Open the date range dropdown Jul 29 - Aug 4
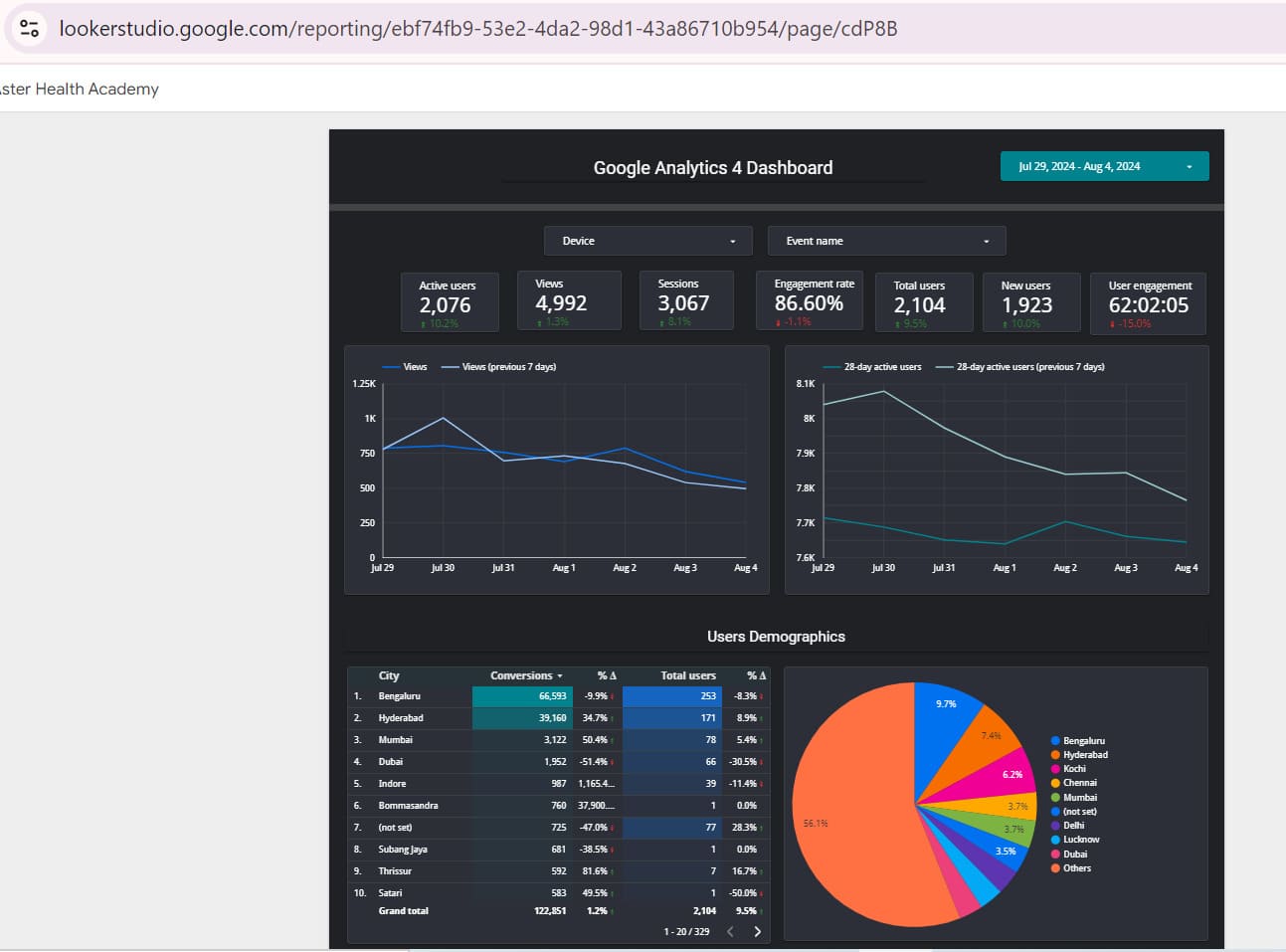1286x952 pixels. coord(1104,166)
